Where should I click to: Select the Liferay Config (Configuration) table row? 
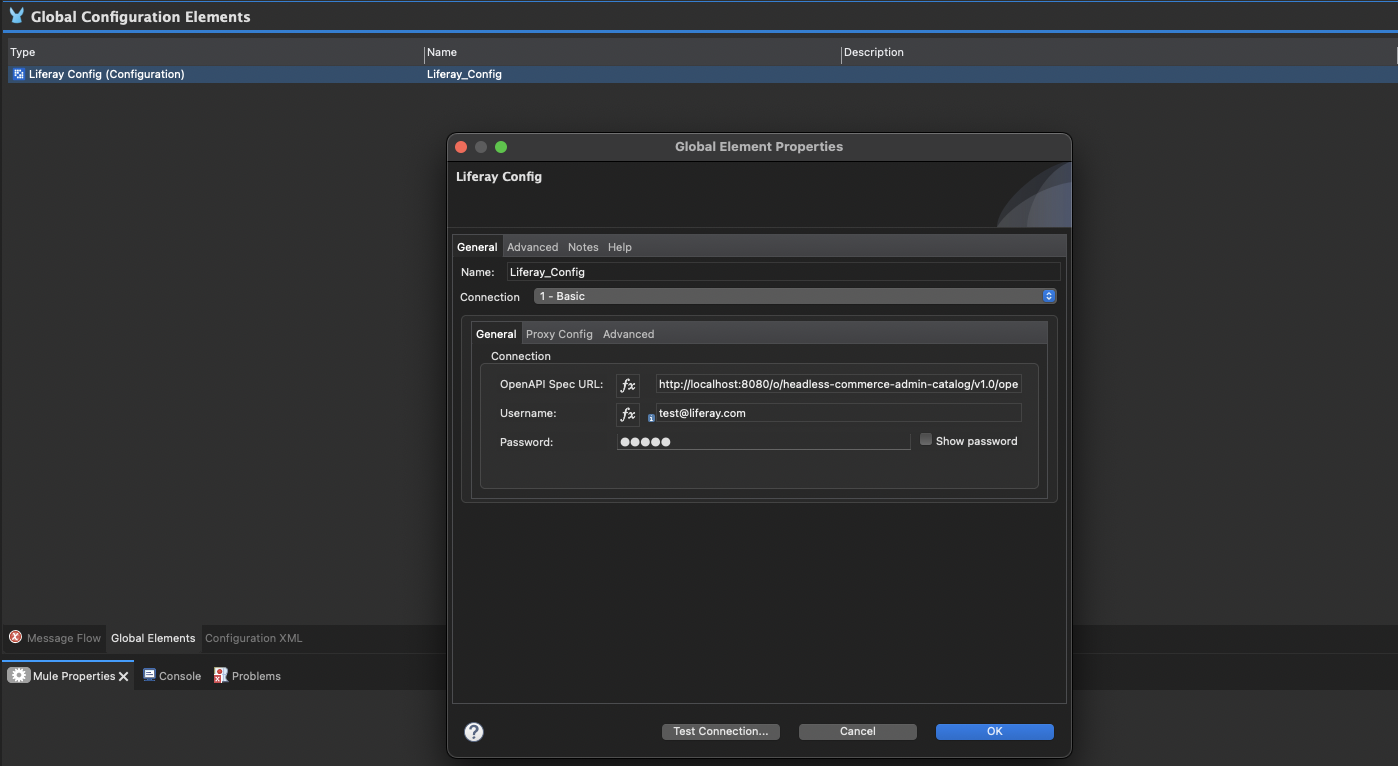click(x=702, y=74)
